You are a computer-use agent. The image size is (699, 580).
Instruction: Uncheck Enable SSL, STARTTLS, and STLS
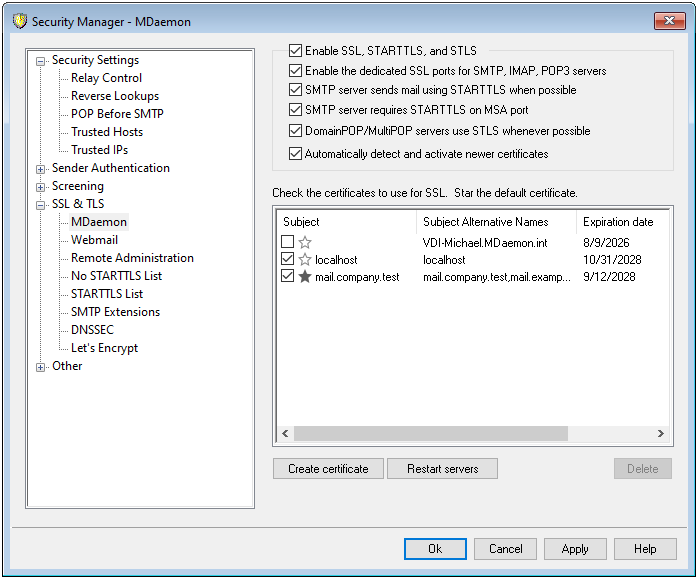click(x=295, y=51)
